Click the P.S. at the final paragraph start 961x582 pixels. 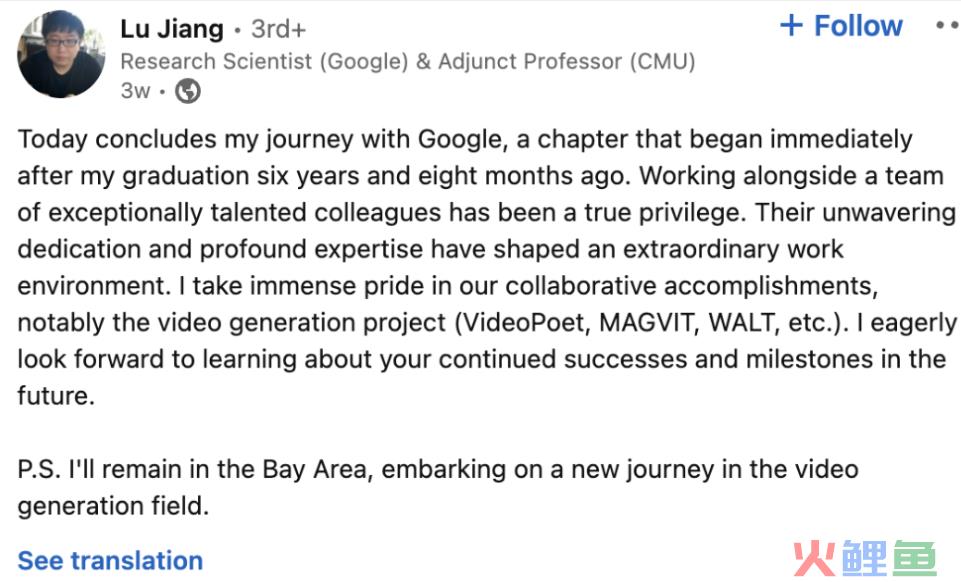(39, 469)
